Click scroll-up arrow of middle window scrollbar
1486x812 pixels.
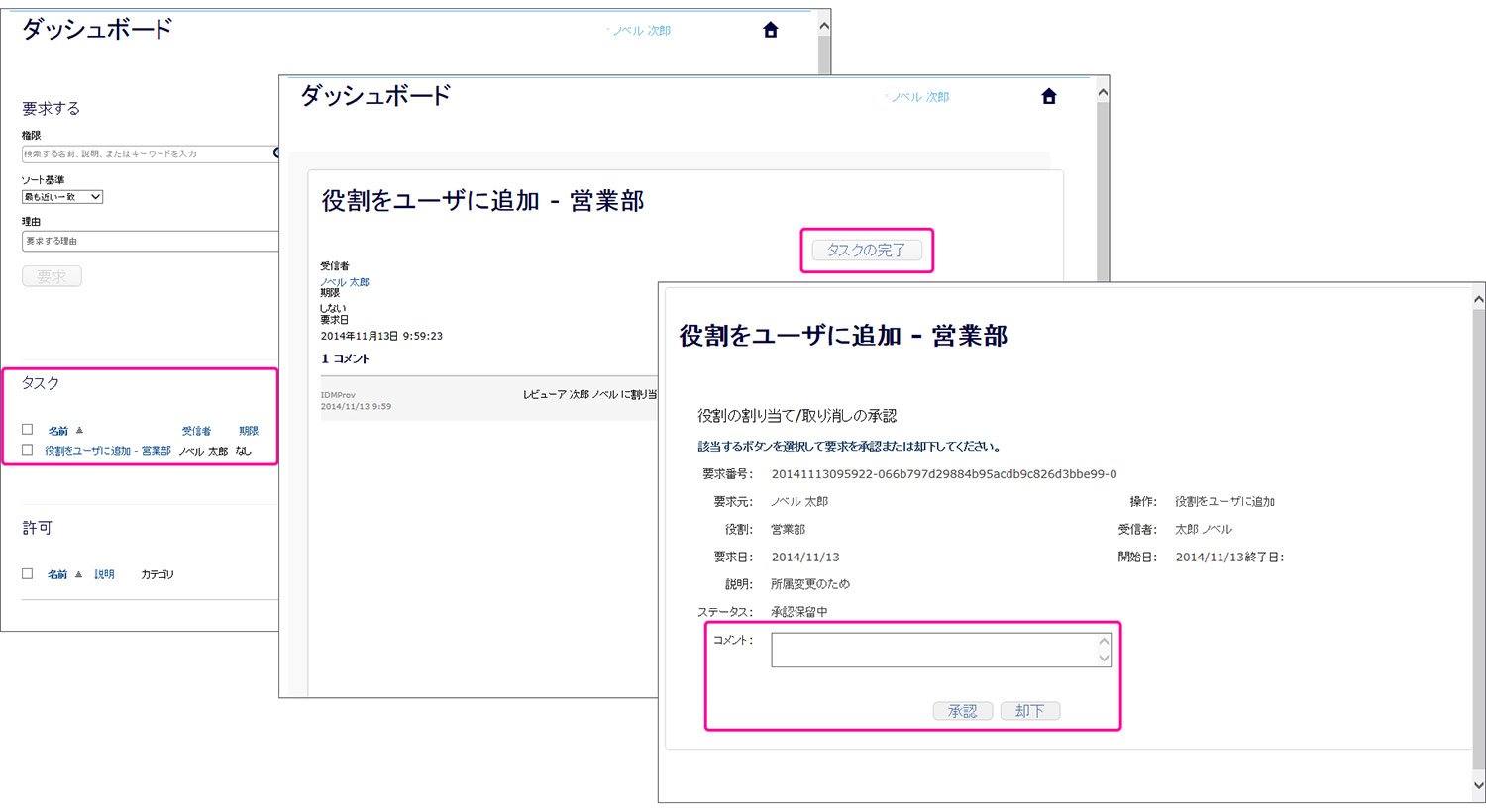point(1103,93)
